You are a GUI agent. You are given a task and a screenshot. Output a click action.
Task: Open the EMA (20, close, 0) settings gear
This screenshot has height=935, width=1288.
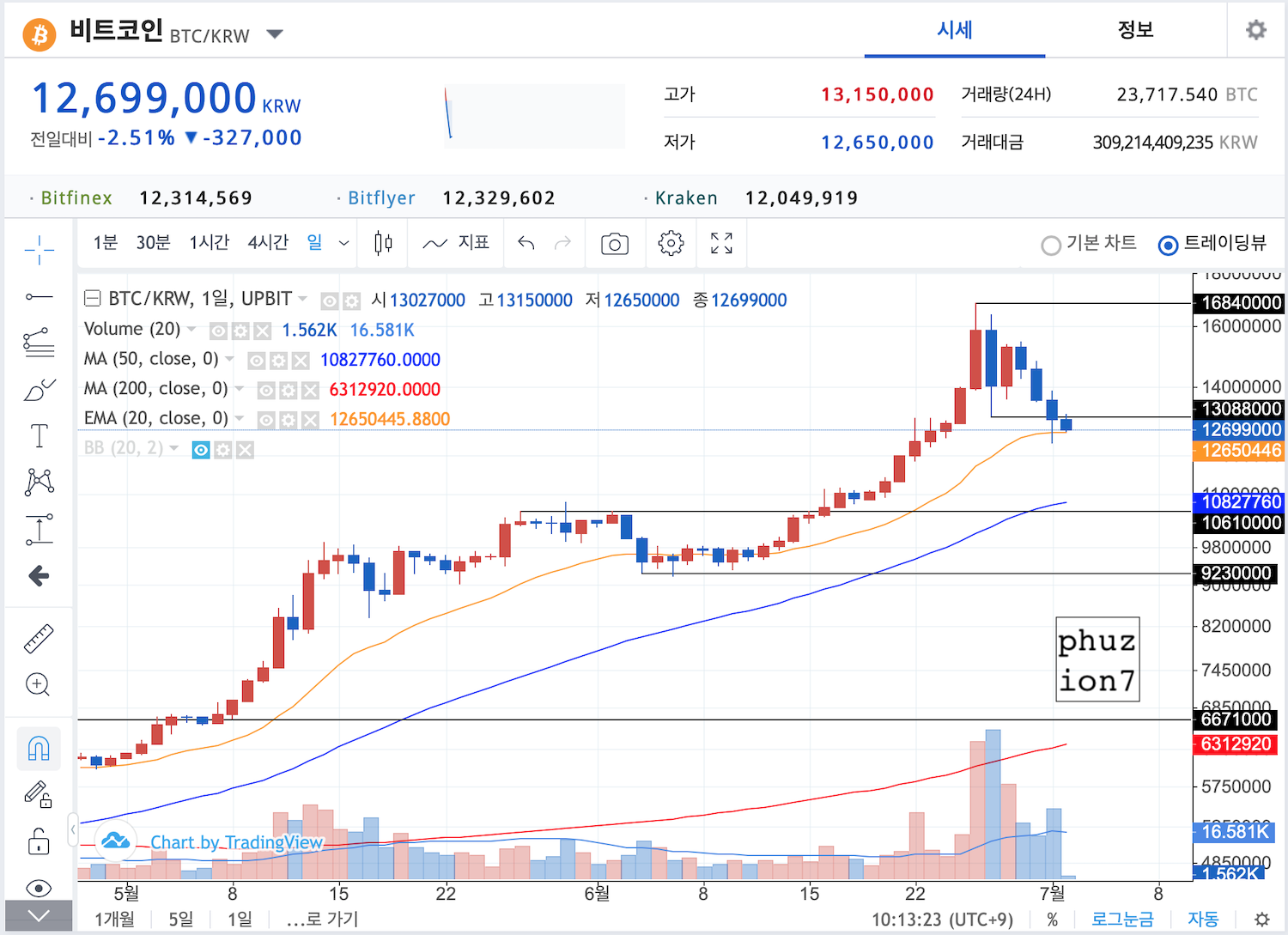288,420
